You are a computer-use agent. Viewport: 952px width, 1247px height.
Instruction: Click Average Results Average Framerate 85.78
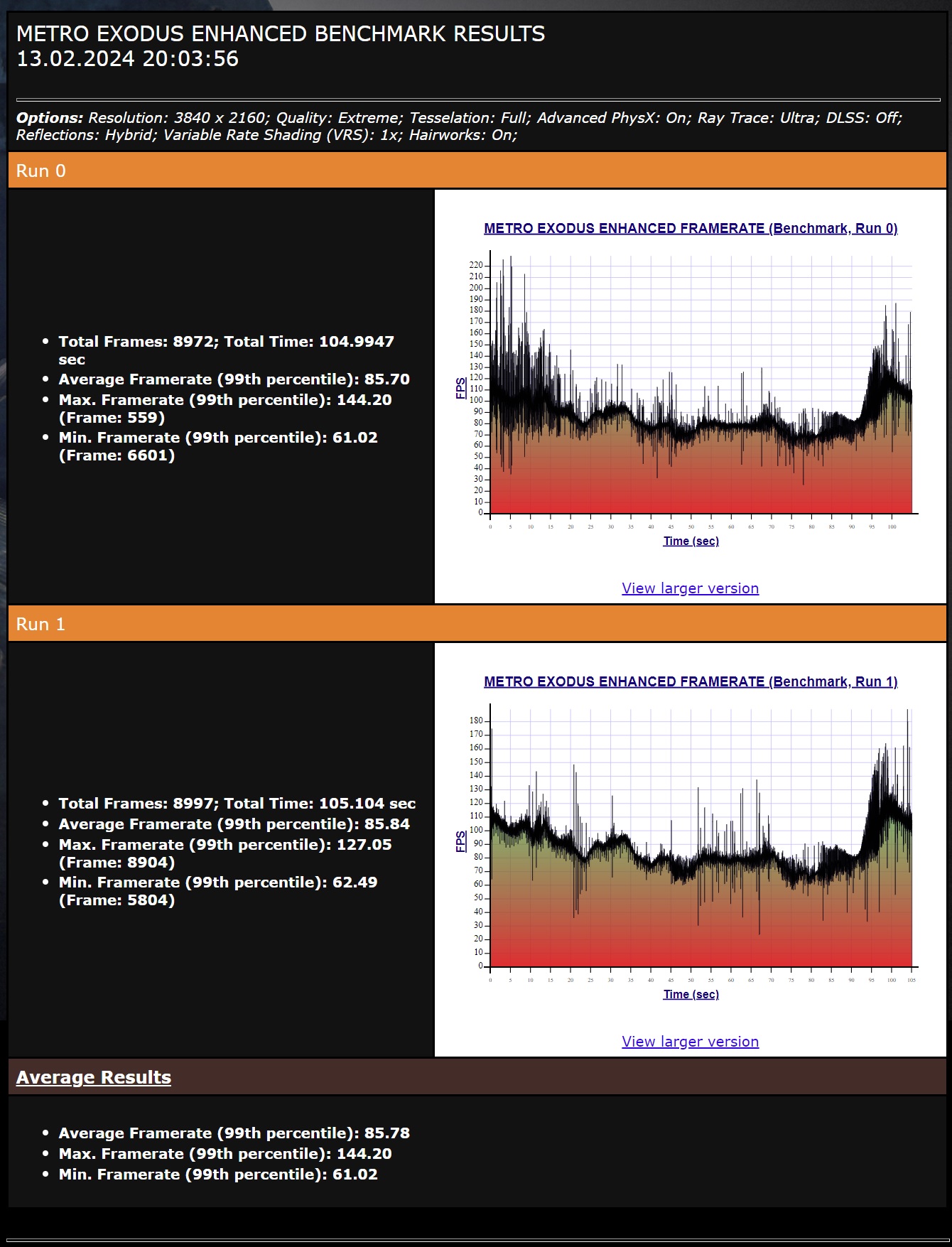(234, 1133)
